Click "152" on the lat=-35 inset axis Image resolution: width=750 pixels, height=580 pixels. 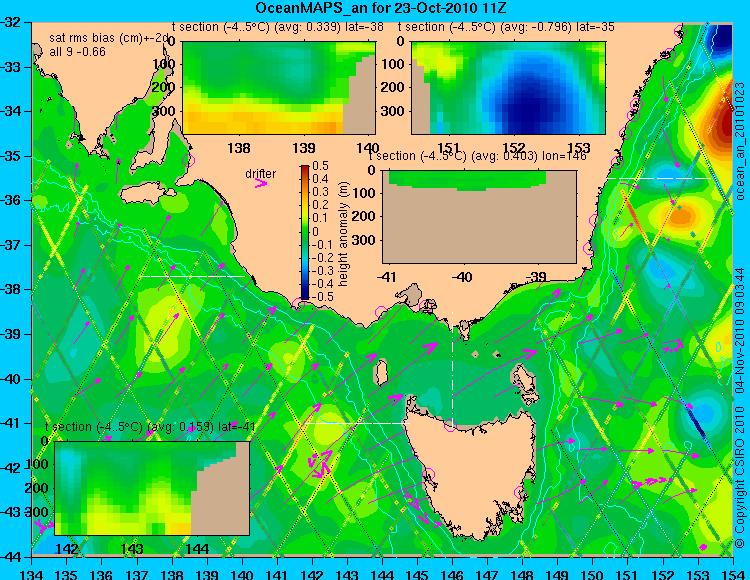[x=514, y=147]
